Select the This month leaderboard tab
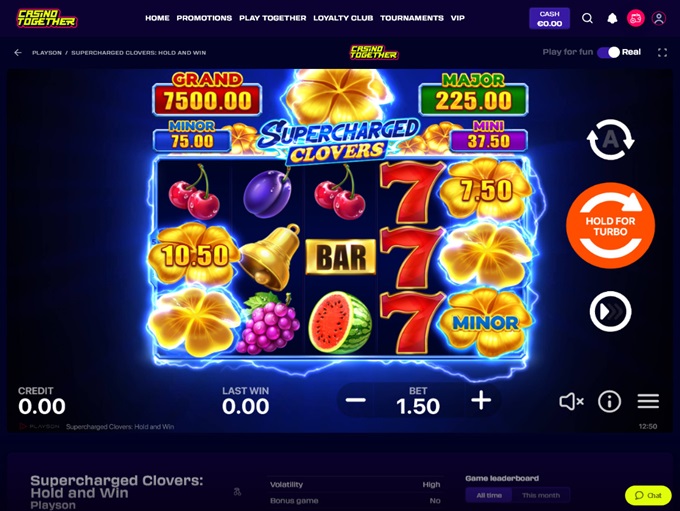This screenshot has width=680, height=511. pyautogui.click(x=540, y=495)
